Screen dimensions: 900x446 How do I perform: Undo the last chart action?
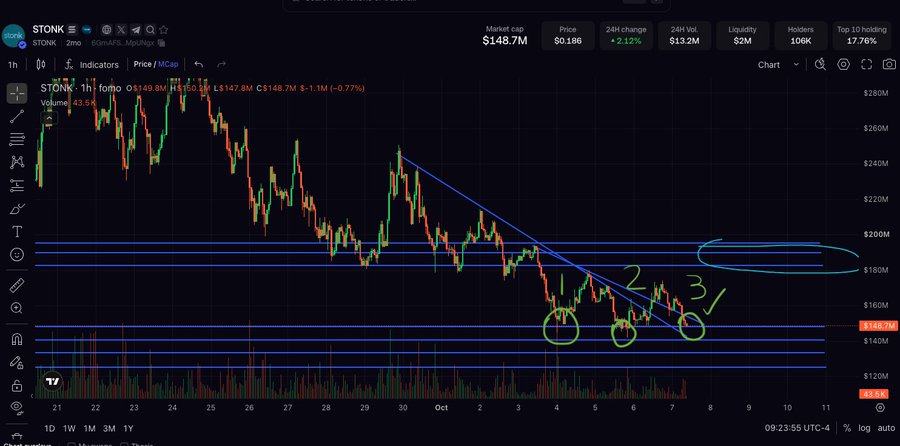[x=199, y=64]
